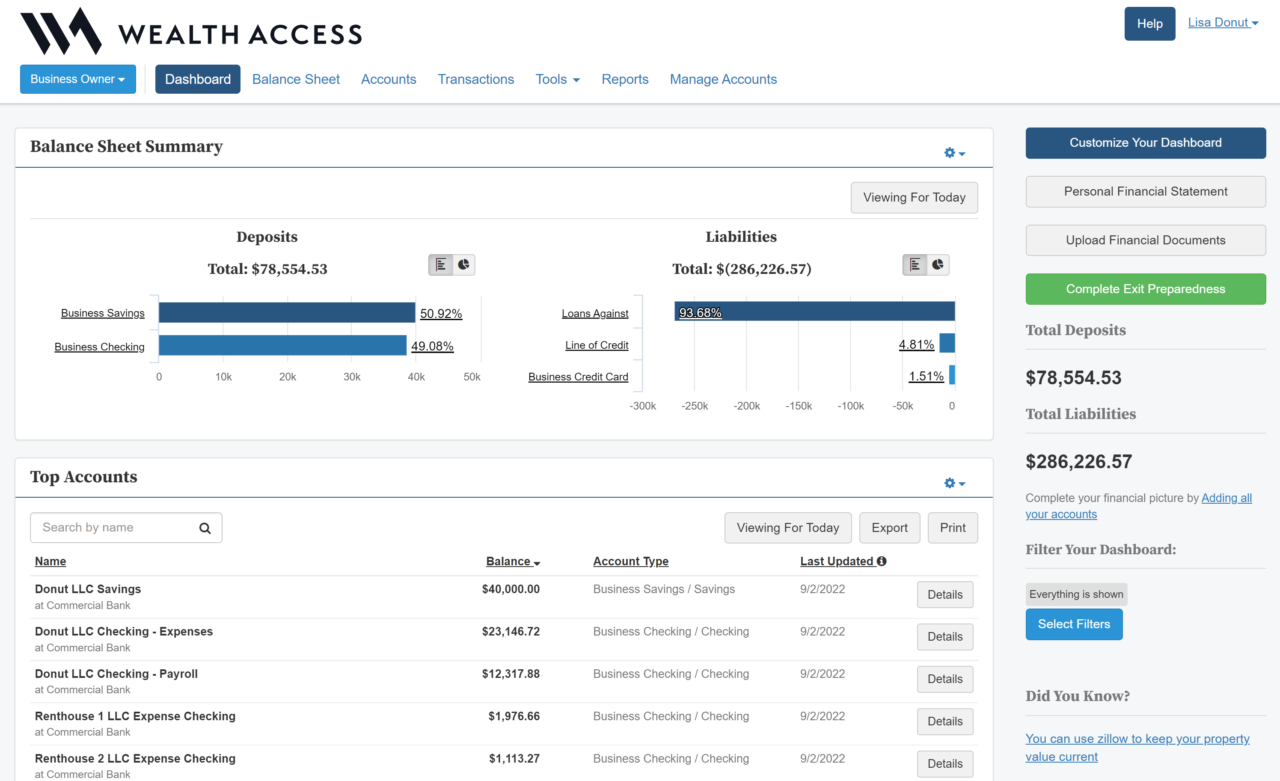
Task: Switch Liabilities chart to pie view
Action: pyautogui.click(x=938, y=265)
